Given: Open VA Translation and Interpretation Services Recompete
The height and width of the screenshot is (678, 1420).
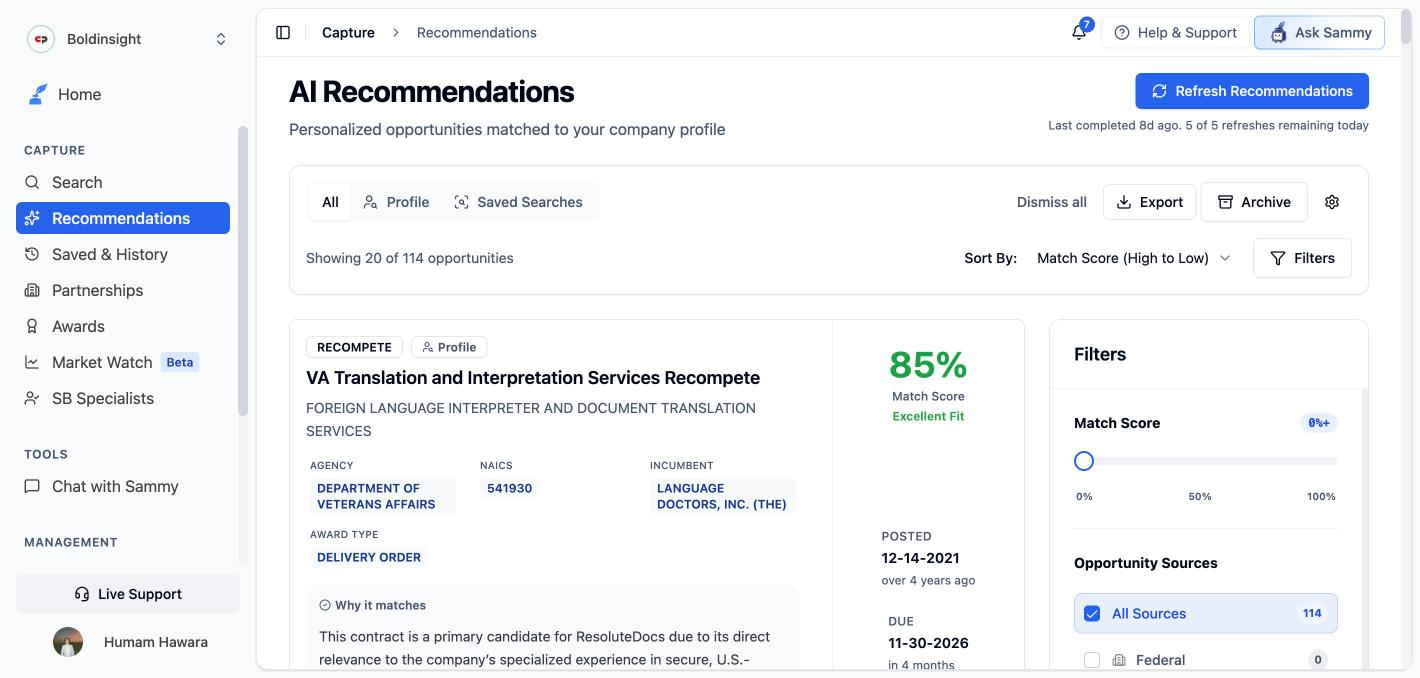Looking at the screenshot, I should (533, 378).
